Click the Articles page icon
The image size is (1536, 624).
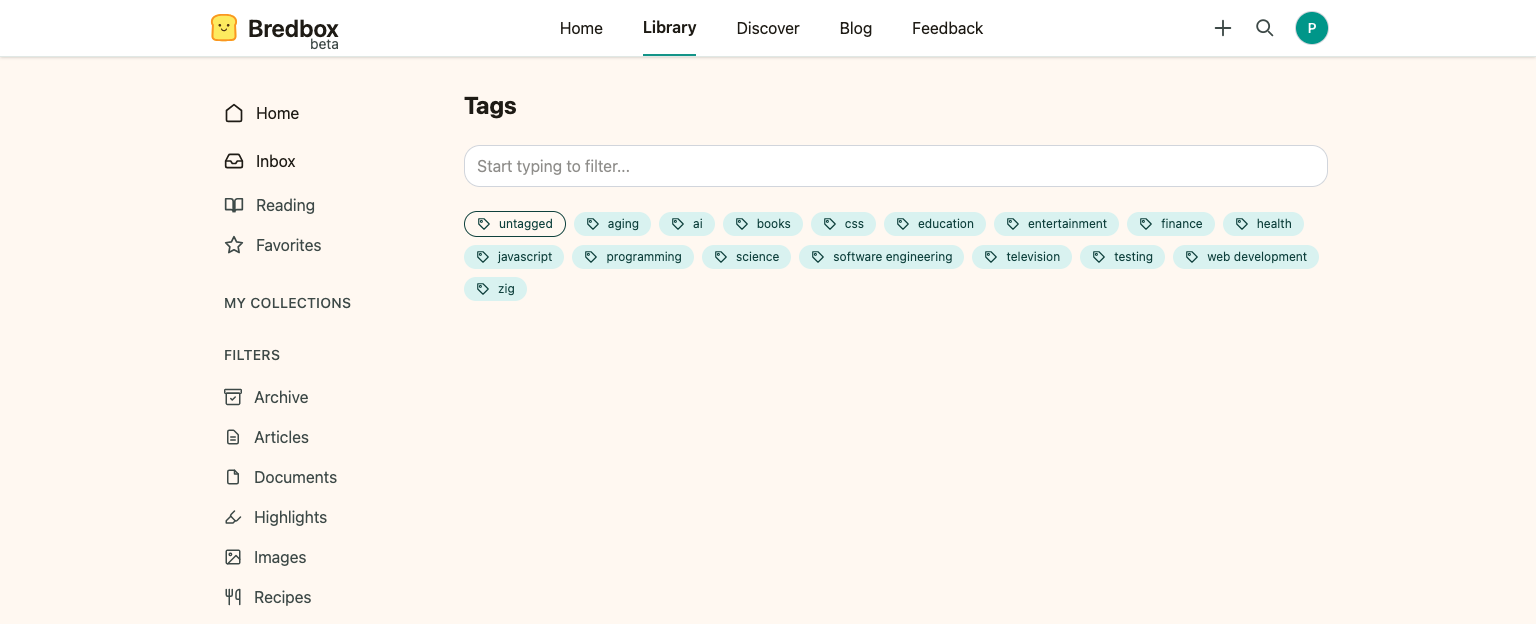[x=233, y=437]
